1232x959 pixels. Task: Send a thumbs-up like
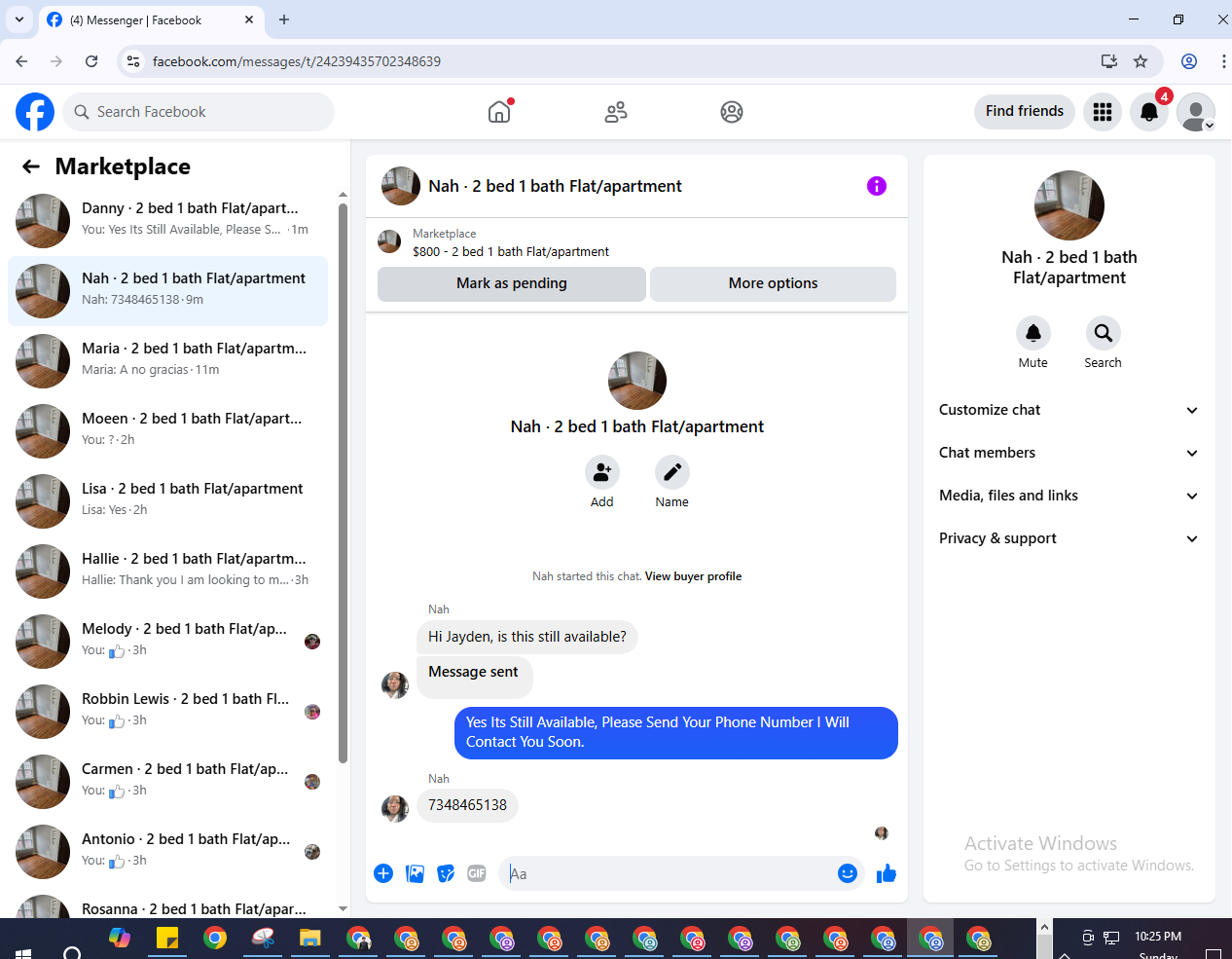pyautogui.click(x=887, y=873)
